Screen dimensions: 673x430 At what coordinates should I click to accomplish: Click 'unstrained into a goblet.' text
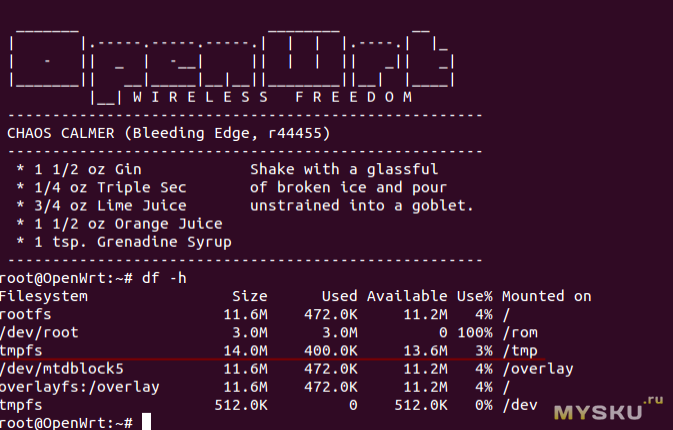(362, 206)
